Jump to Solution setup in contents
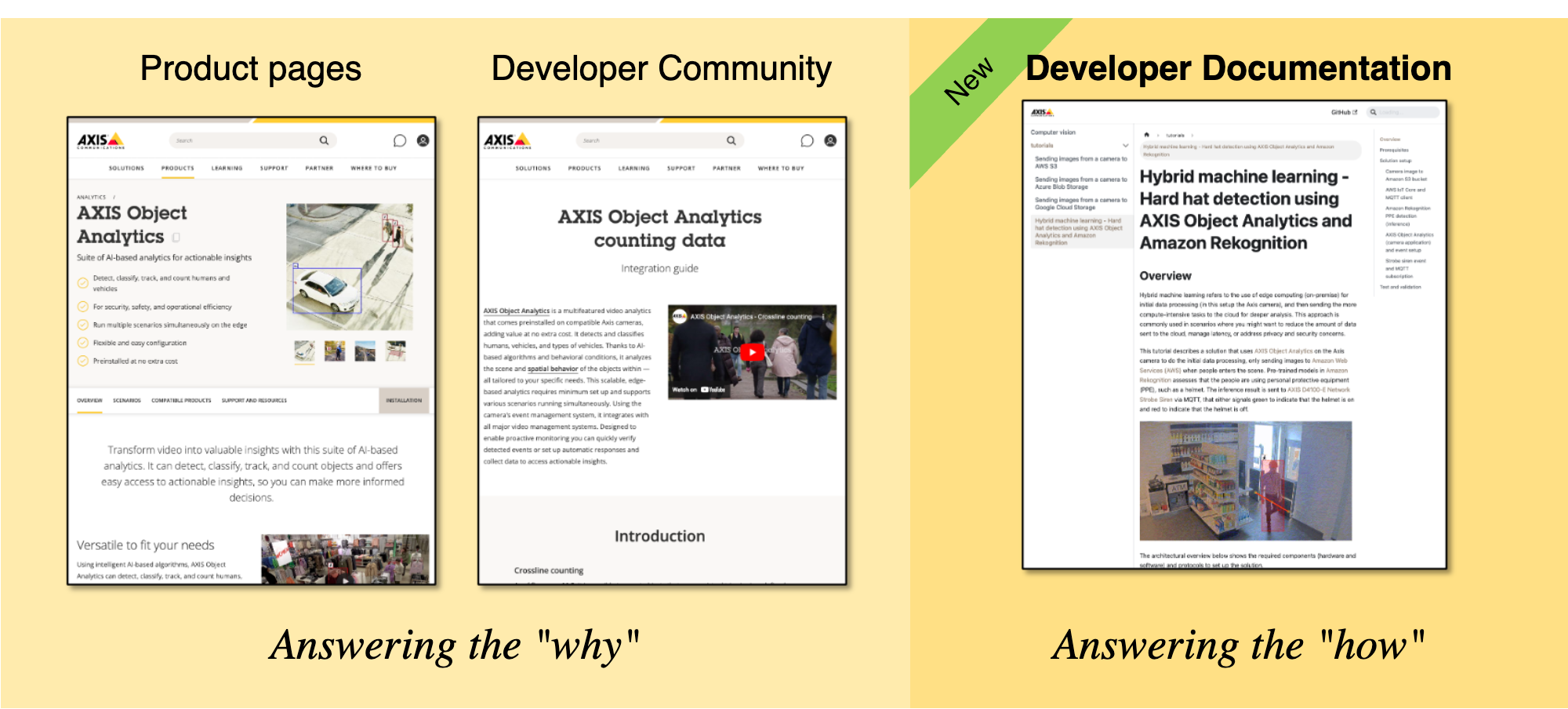Image resolution: width=1568 pixels, height=709 pixels. [x=1396, y=161]
